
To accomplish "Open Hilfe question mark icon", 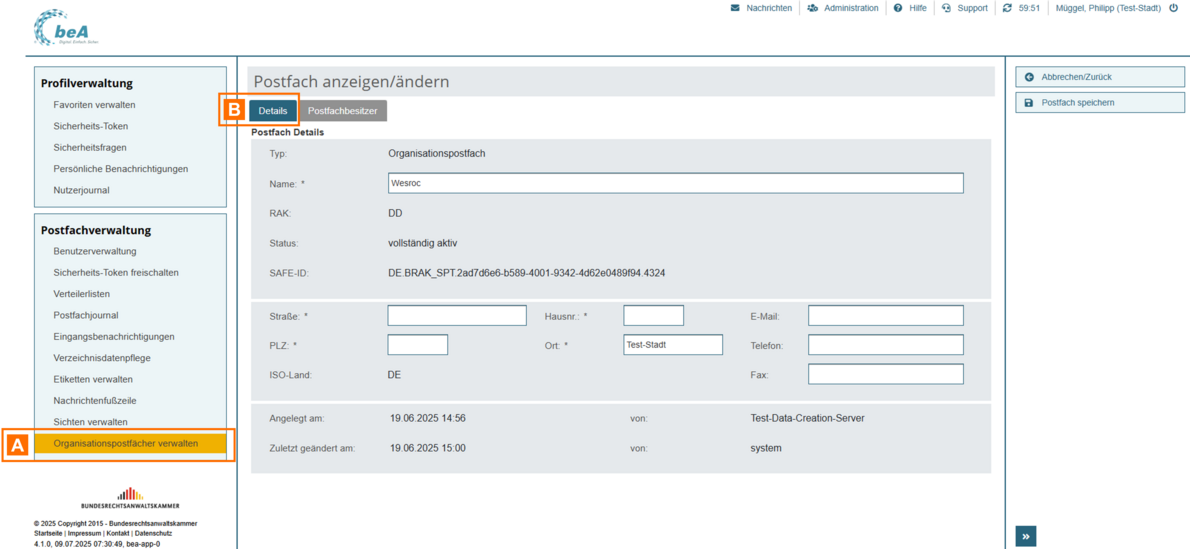I will (897, 8).
